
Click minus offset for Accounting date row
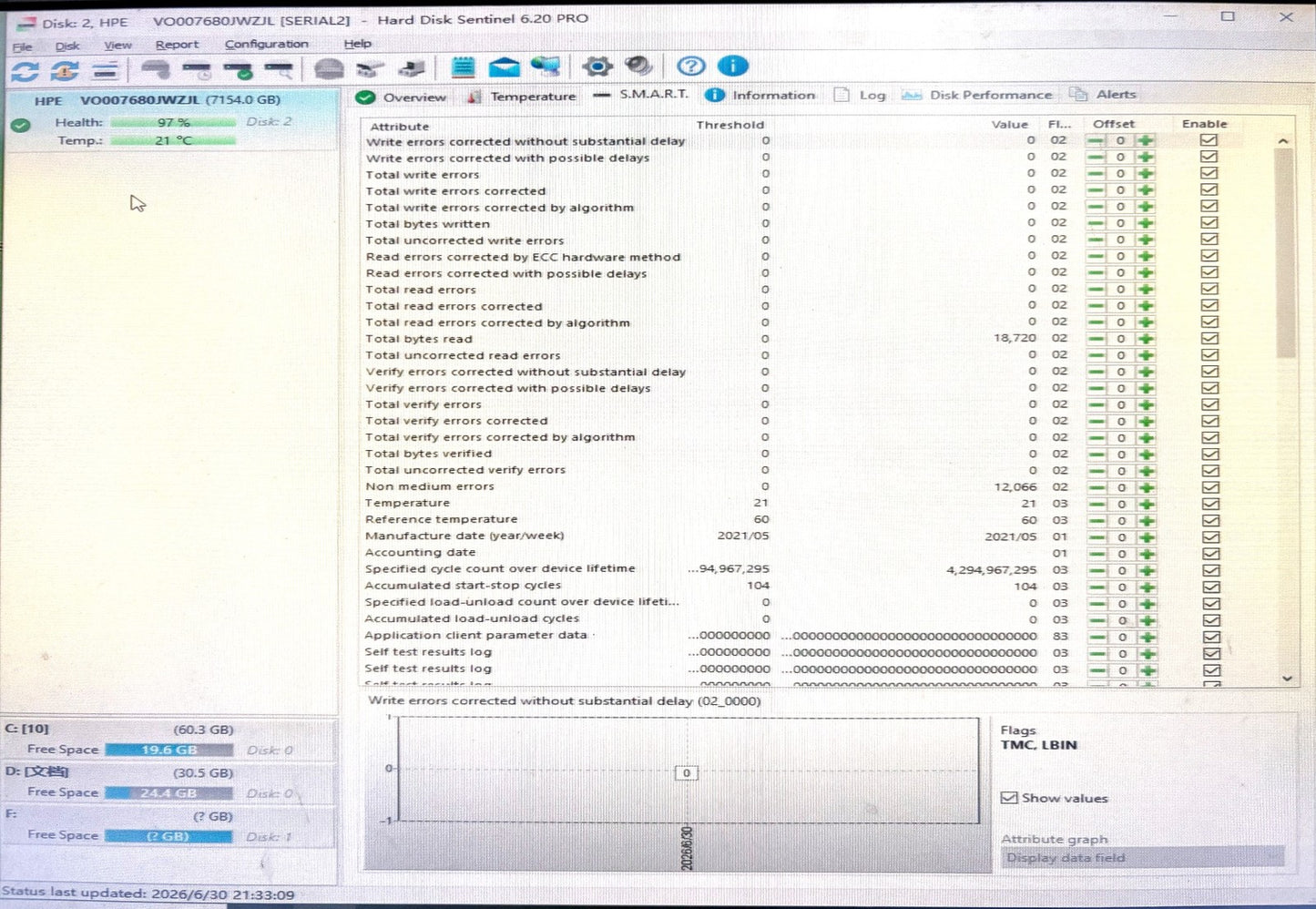1097,554
